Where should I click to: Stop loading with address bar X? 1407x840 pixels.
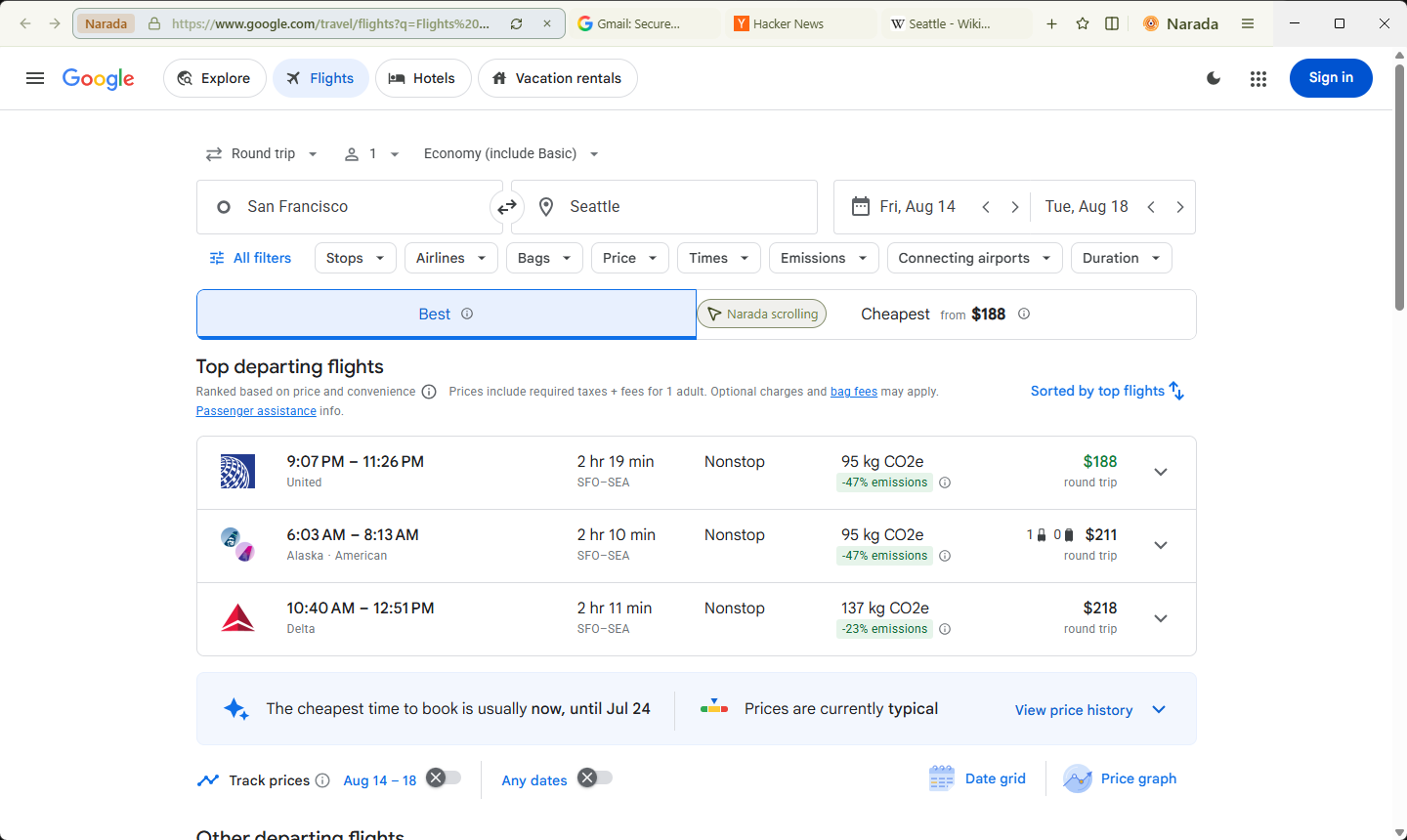pyautogui.click(x=547, y=23)
